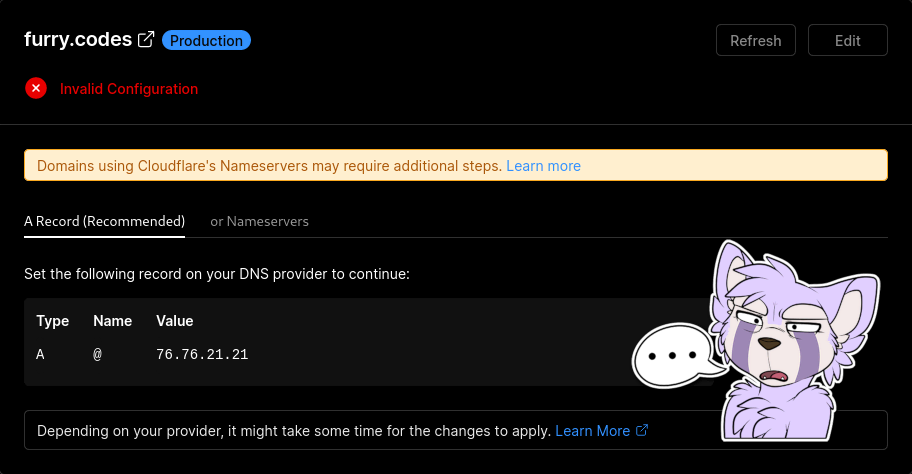Screen dimensions: 912x474
Task: Click the red Invalid Configuration error icon
Action: [36, 89]
